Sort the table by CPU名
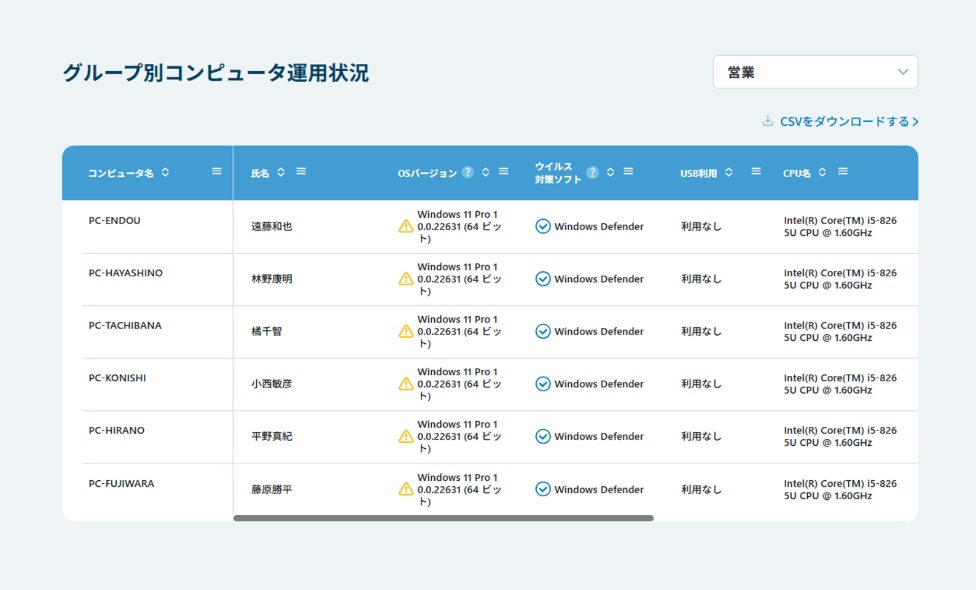 click(823, 171)
